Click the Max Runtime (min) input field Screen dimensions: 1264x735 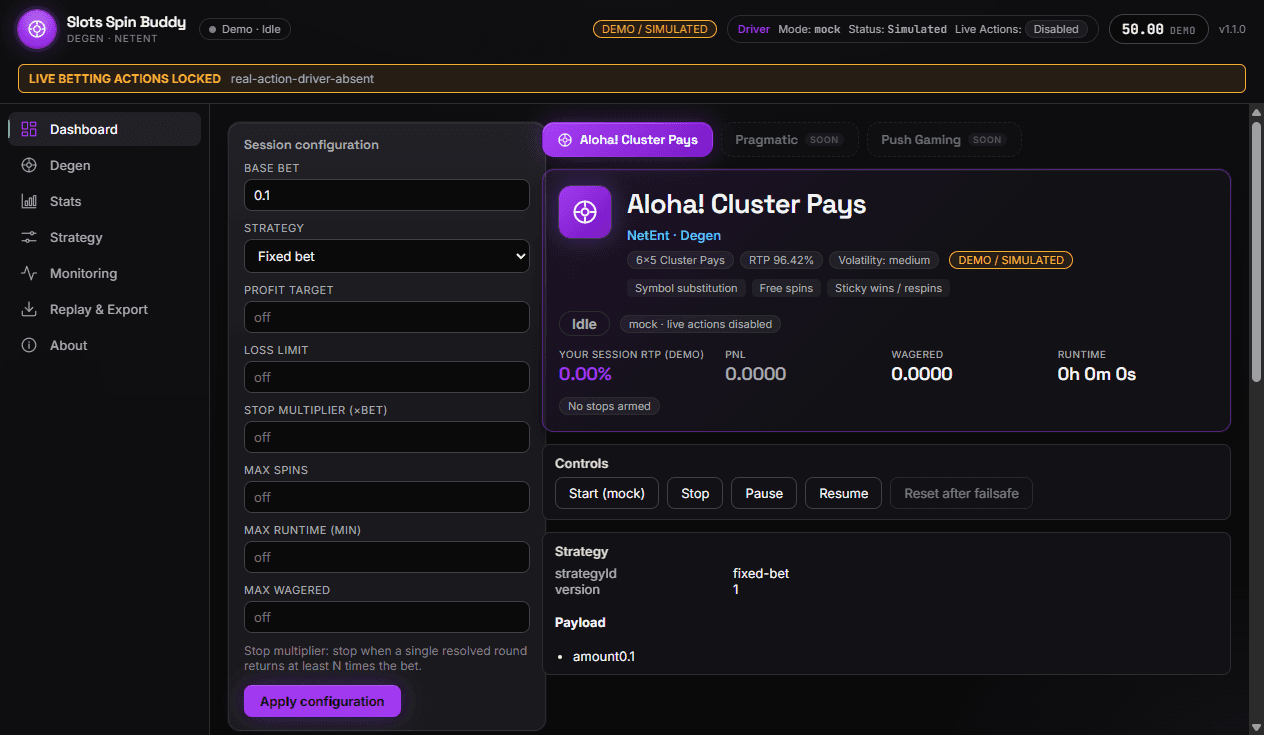point(387,557)
